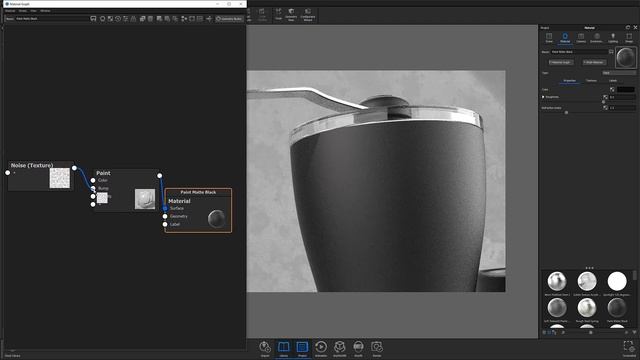Click the Noise (Texture) node output socket

point(74,168)
